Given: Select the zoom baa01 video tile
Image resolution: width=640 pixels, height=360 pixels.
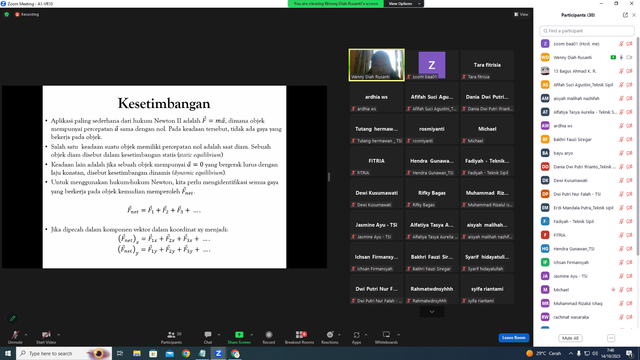Looking at the screenshot, I should click(x=432, y=65).
